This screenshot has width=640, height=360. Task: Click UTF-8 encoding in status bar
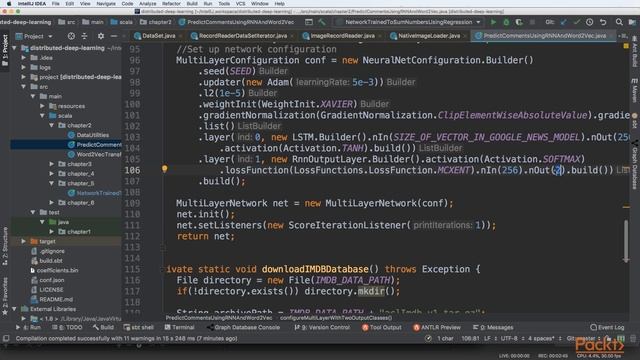509,338
